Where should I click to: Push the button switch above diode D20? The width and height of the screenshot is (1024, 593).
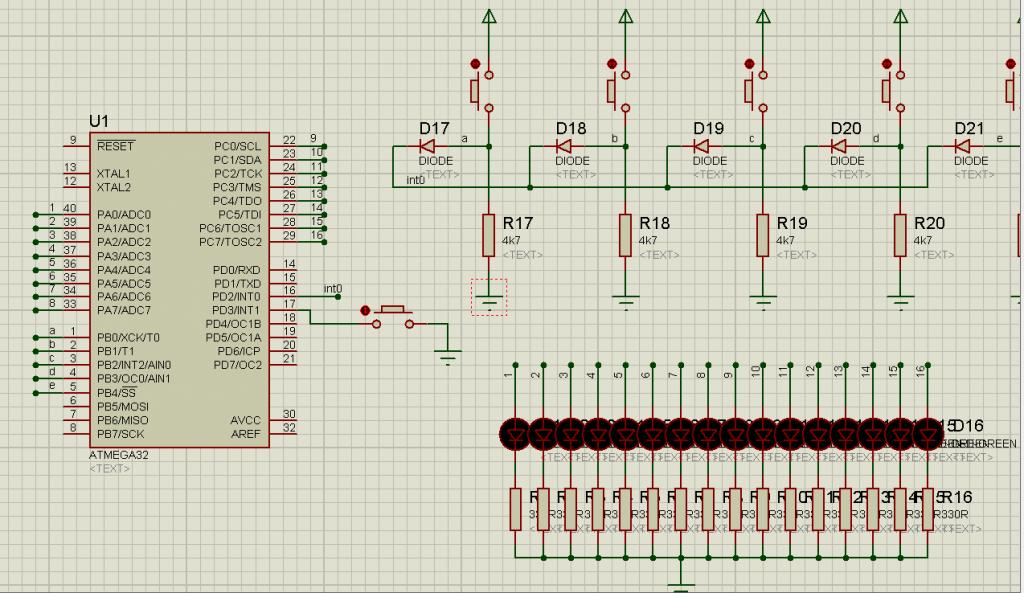point(893,91)
